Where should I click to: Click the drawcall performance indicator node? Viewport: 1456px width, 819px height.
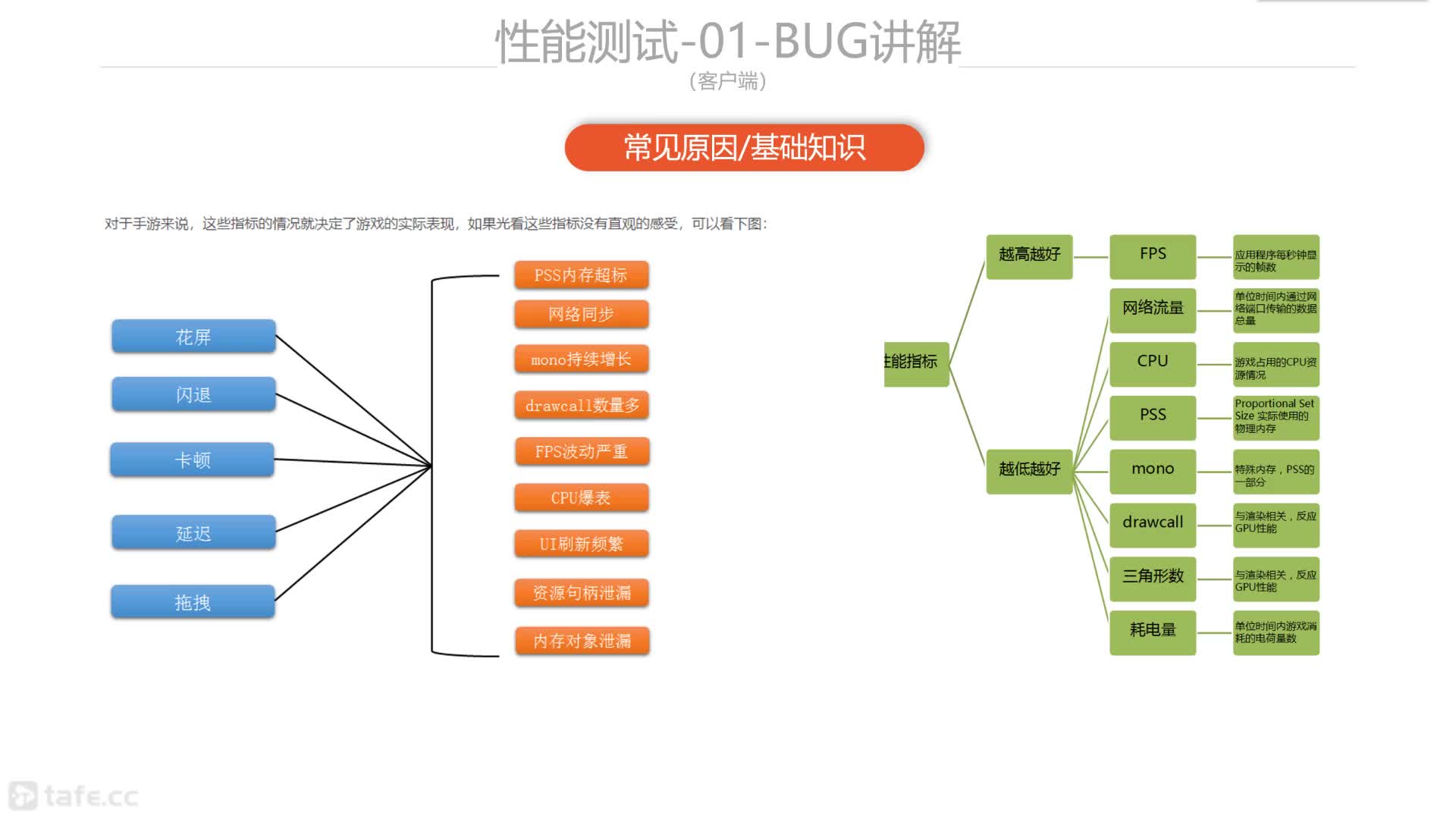tap(1153, 521)
